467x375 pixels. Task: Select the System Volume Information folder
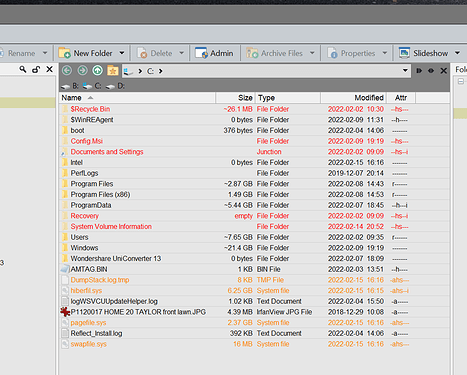pos(111,226)
